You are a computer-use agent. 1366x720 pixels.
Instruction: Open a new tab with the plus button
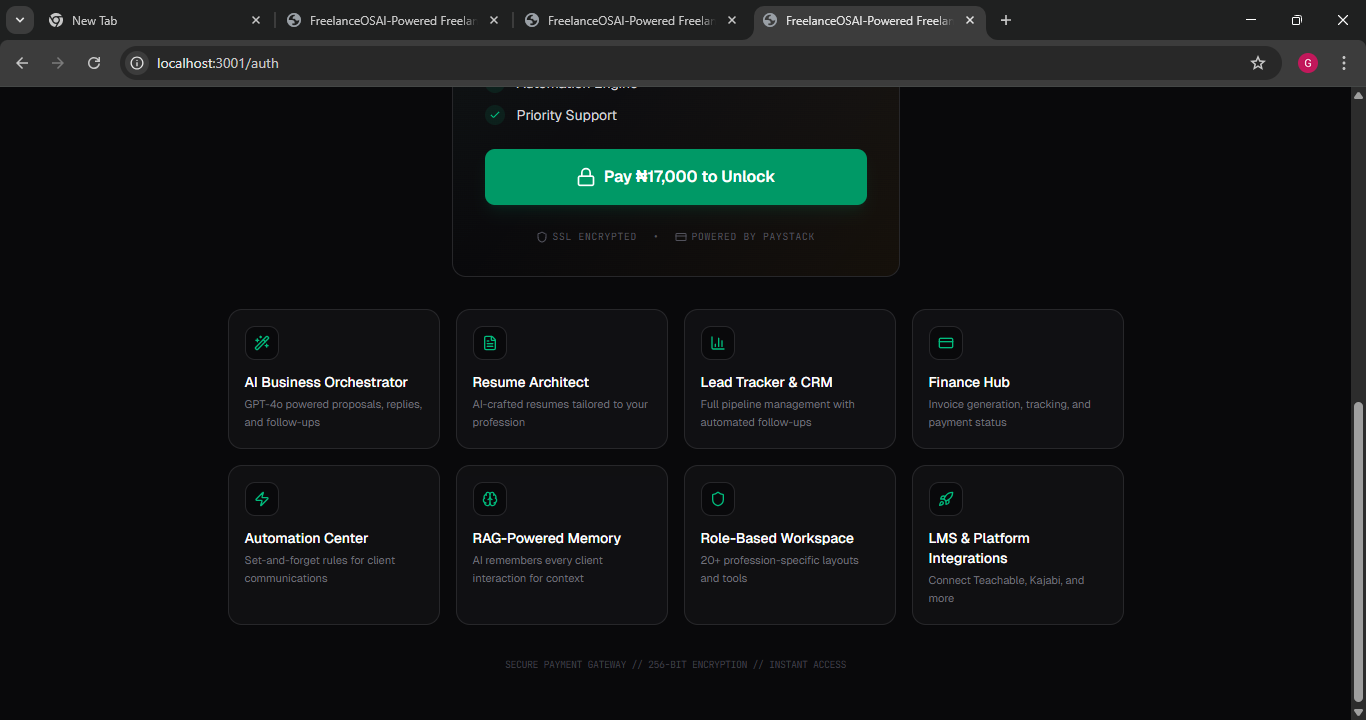point(1006,20)
